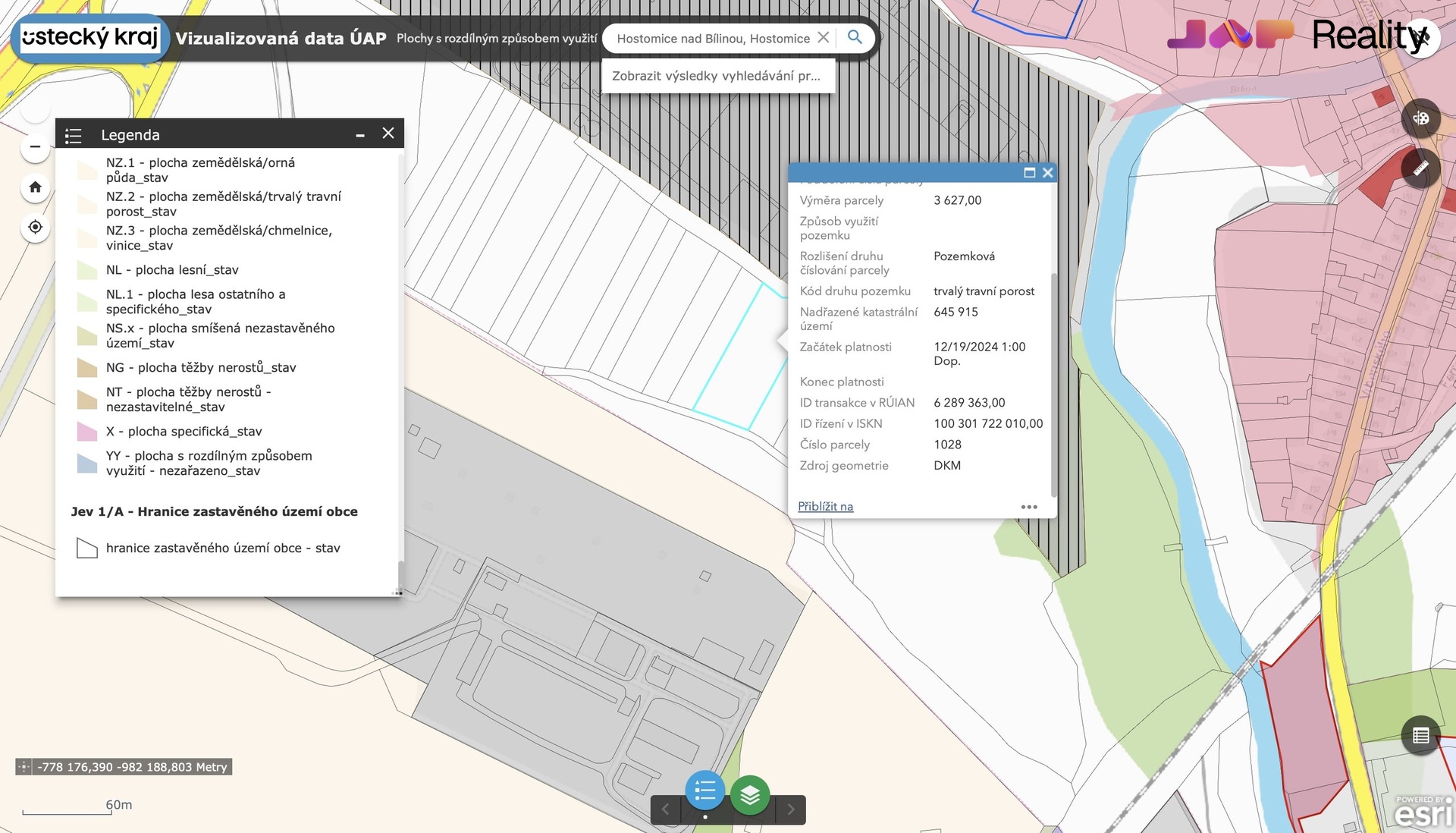The height and width of the screenshot is (833, 1456).
Task: Click the my location button
Action: point(35,227)
